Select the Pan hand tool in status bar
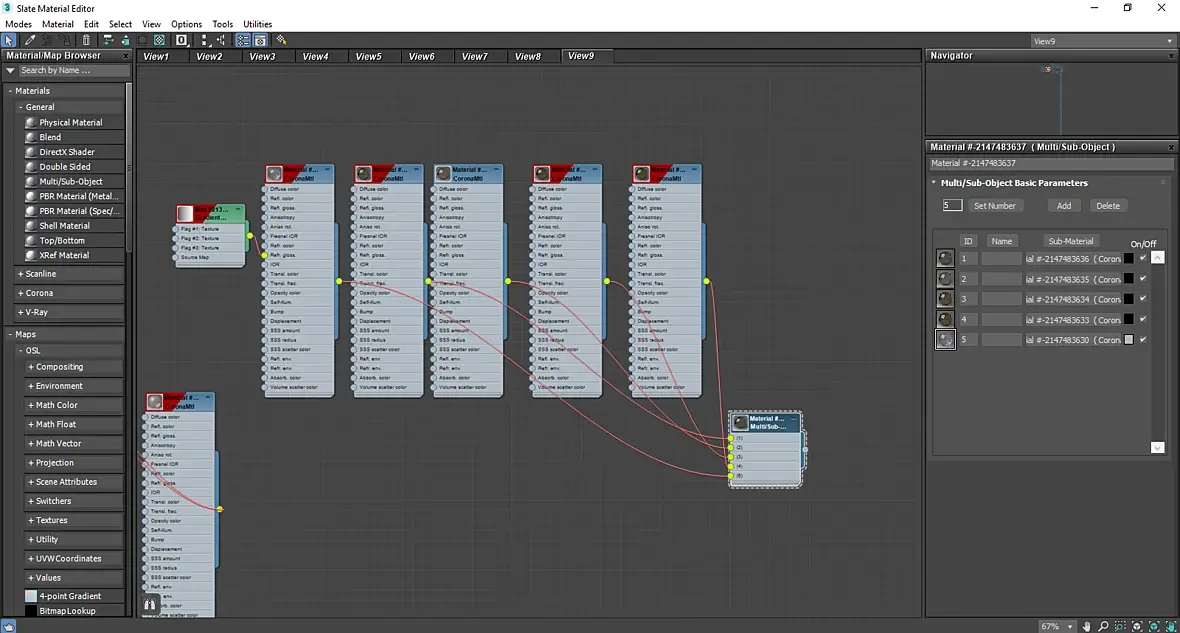The width and height of the screenshot is (1180, 633). [x=1086, y=626]
